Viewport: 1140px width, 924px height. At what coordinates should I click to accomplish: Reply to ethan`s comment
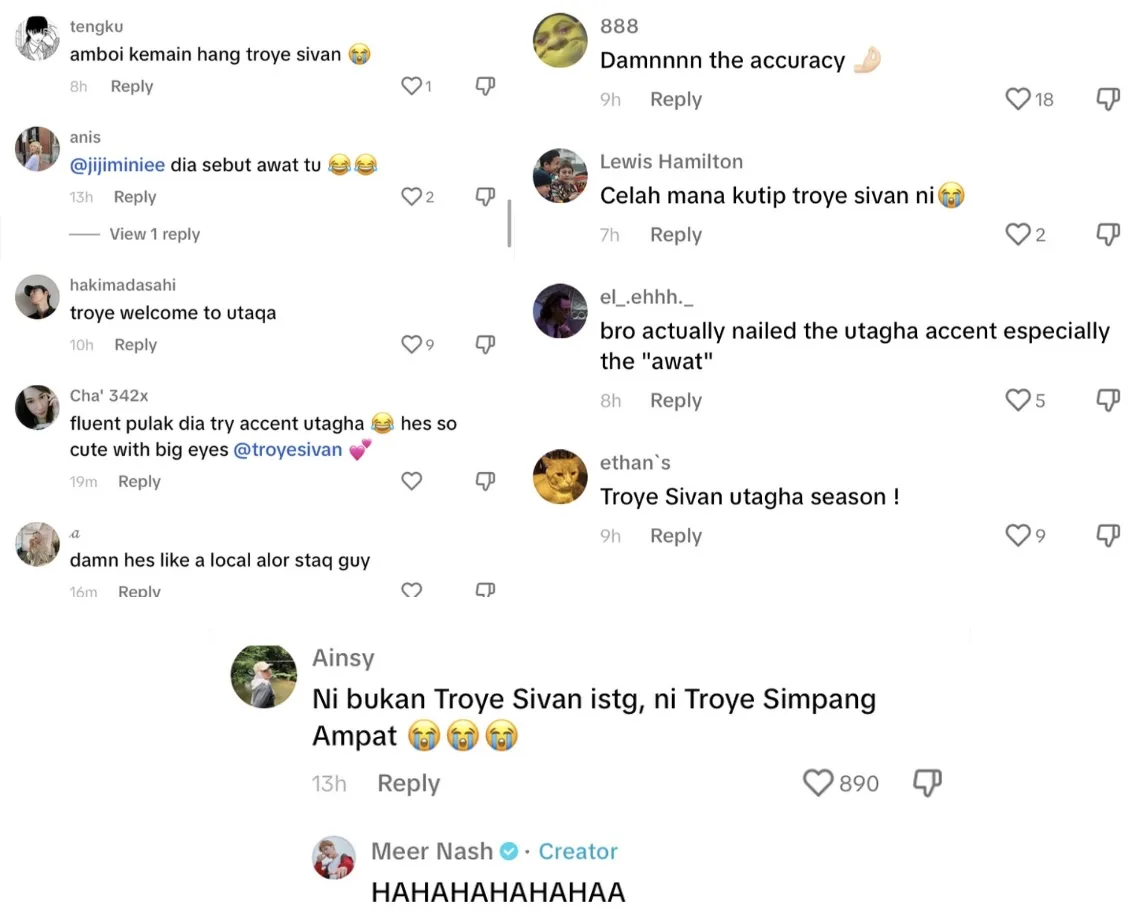click(676, 536)
